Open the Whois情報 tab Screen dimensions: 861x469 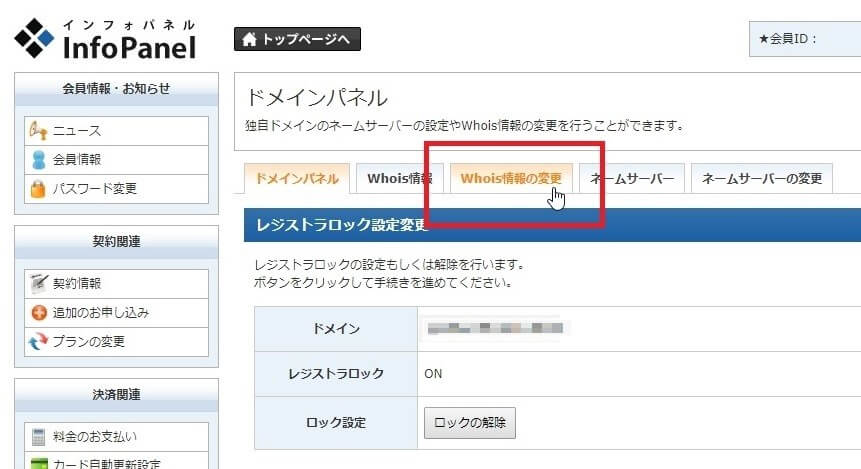(x=399, y=179)
